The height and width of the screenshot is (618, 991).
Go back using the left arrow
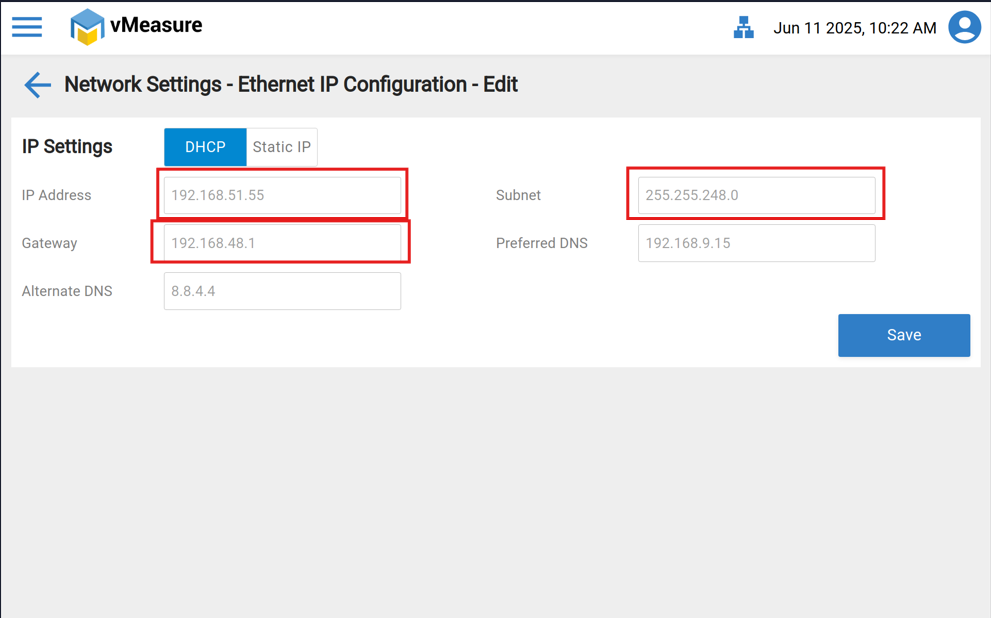37,85
